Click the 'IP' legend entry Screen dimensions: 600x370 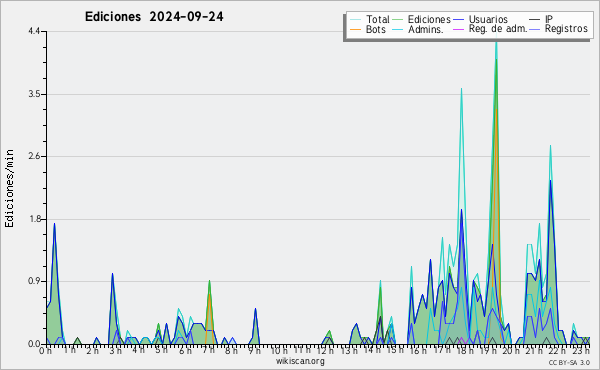pos(549,19)
